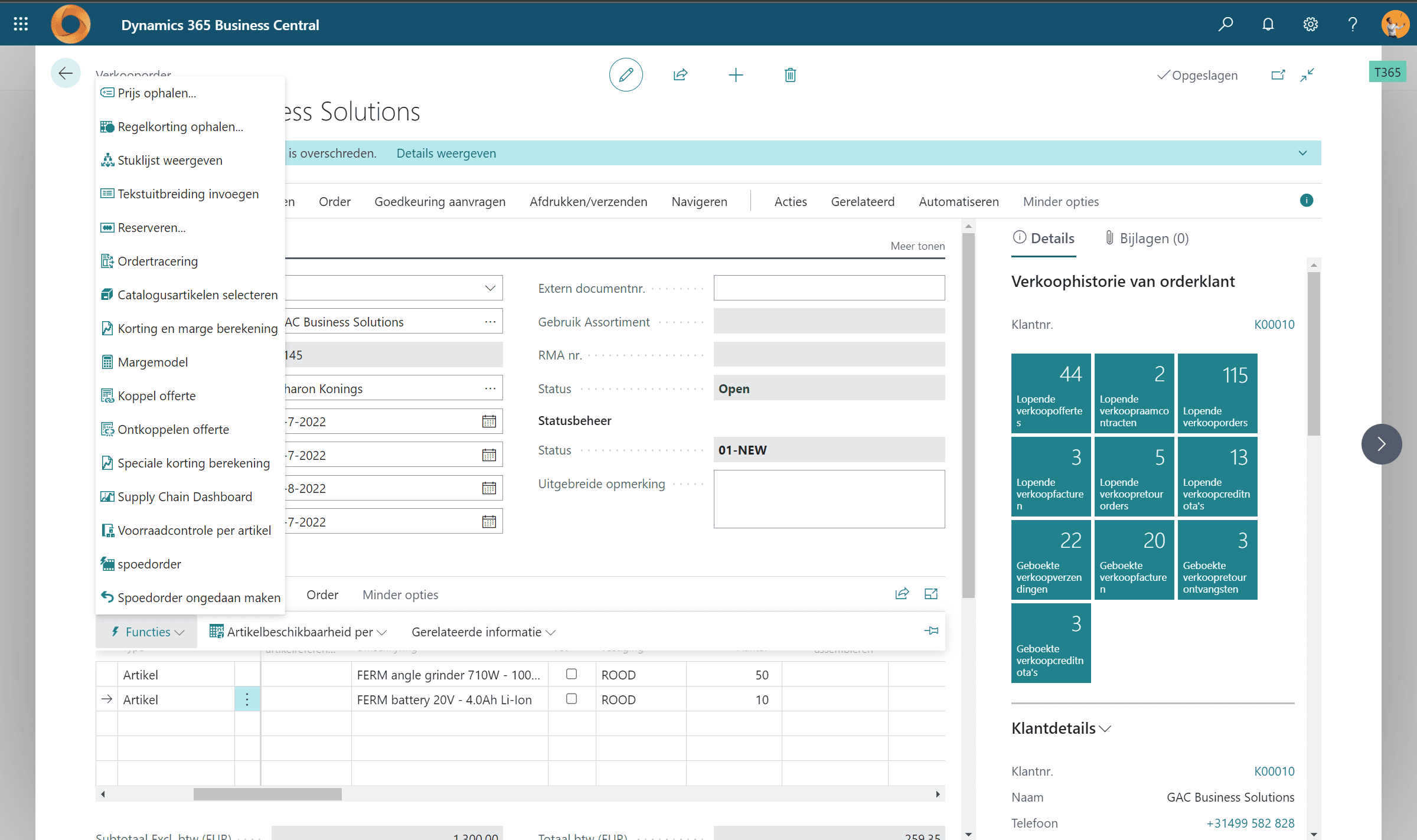
Task: Collapse page with shrink arrows icon
Action: (1307, 75)
